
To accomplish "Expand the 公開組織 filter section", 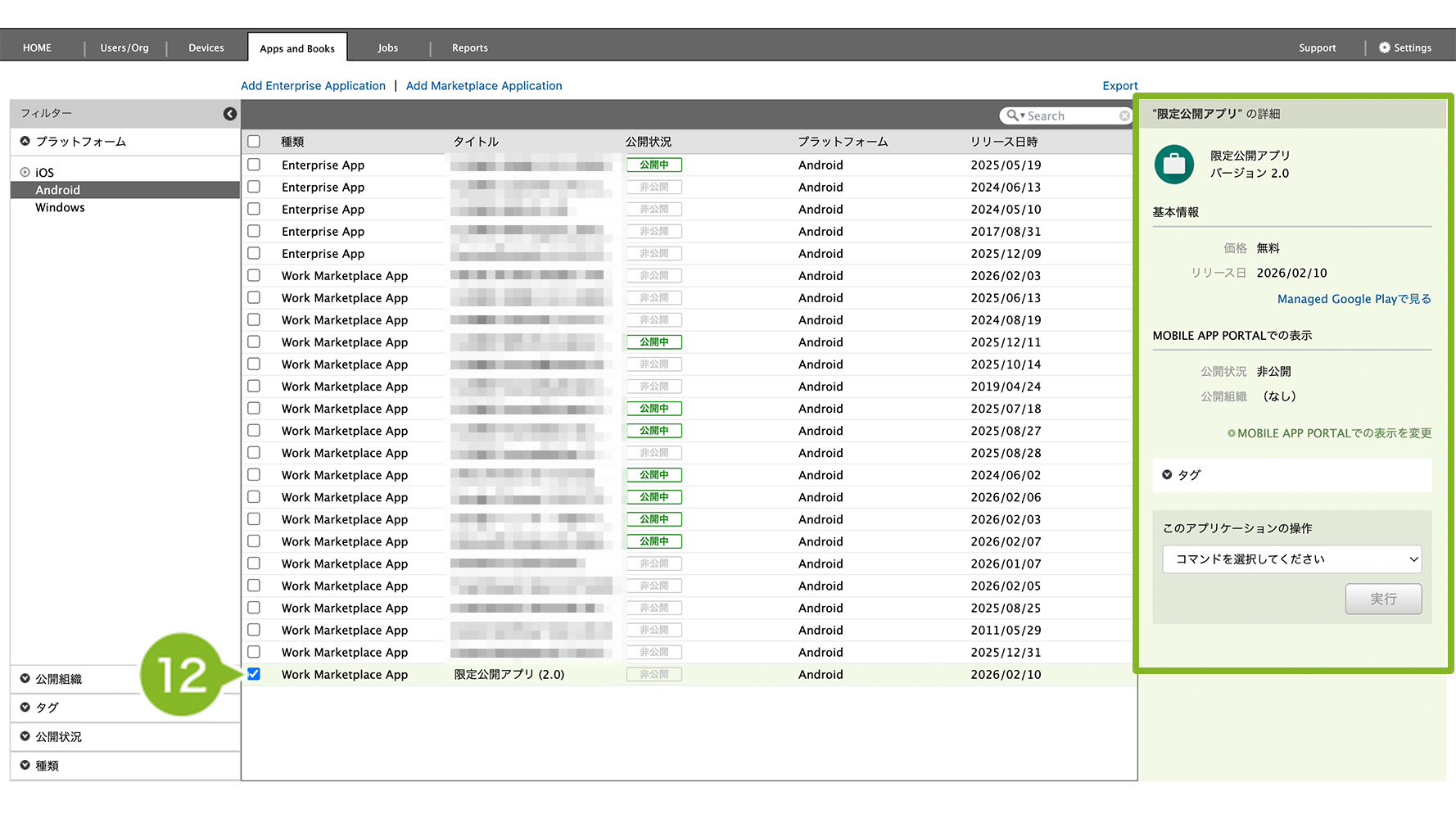I will [25, 679].
